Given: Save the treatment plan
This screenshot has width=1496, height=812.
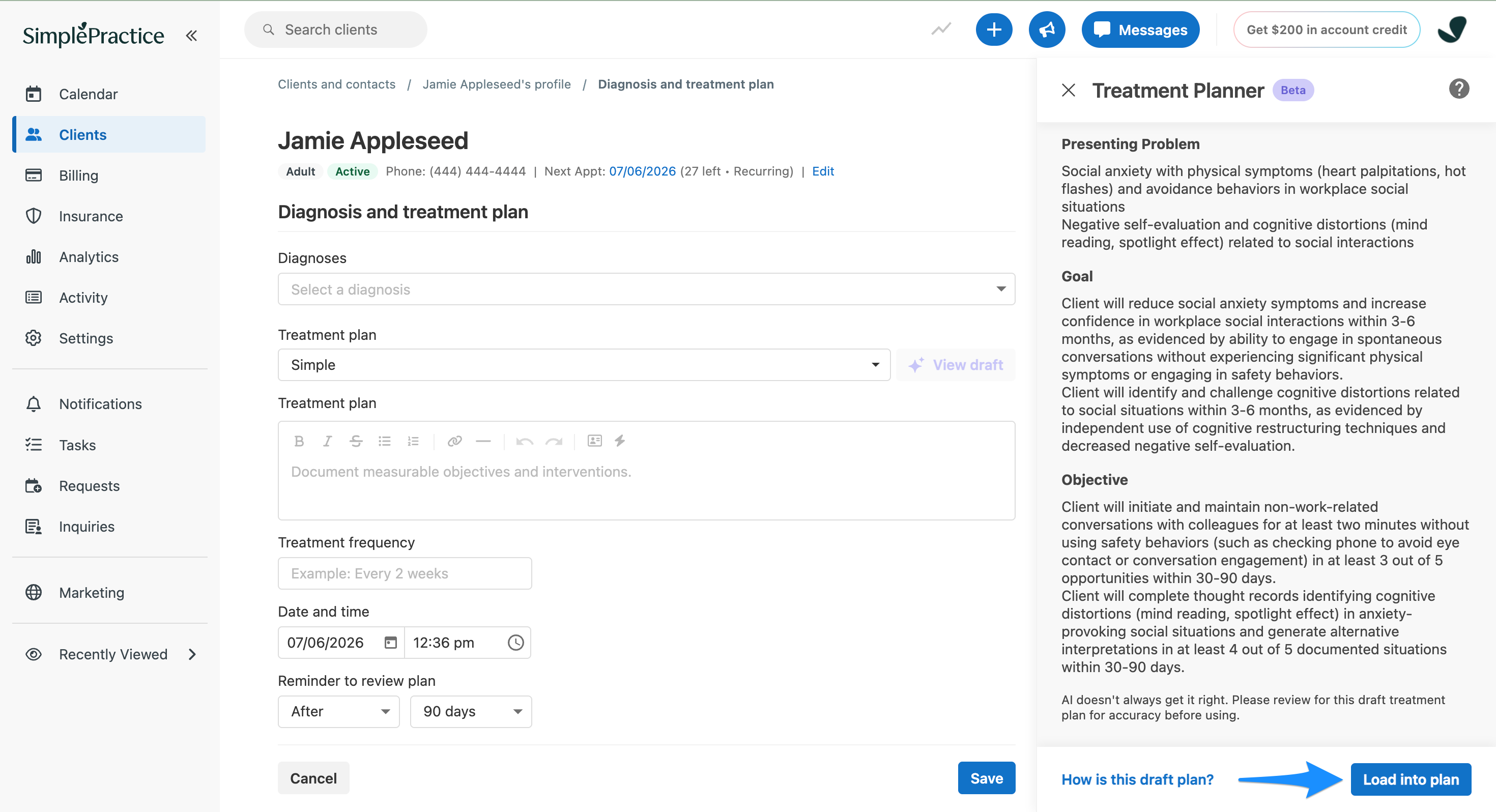Looking at the screenshot, I should tap(987, 778).
